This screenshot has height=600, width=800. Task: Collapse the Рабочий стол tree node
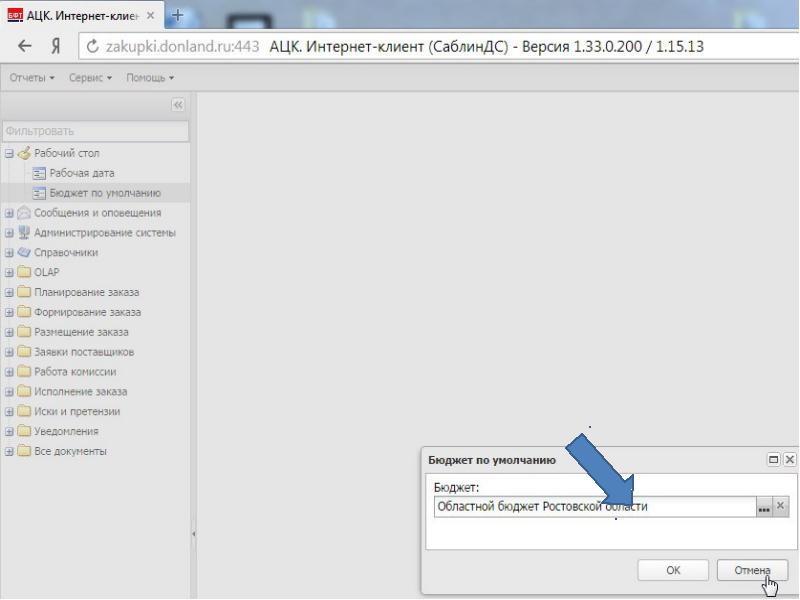(x=9, y=153)
